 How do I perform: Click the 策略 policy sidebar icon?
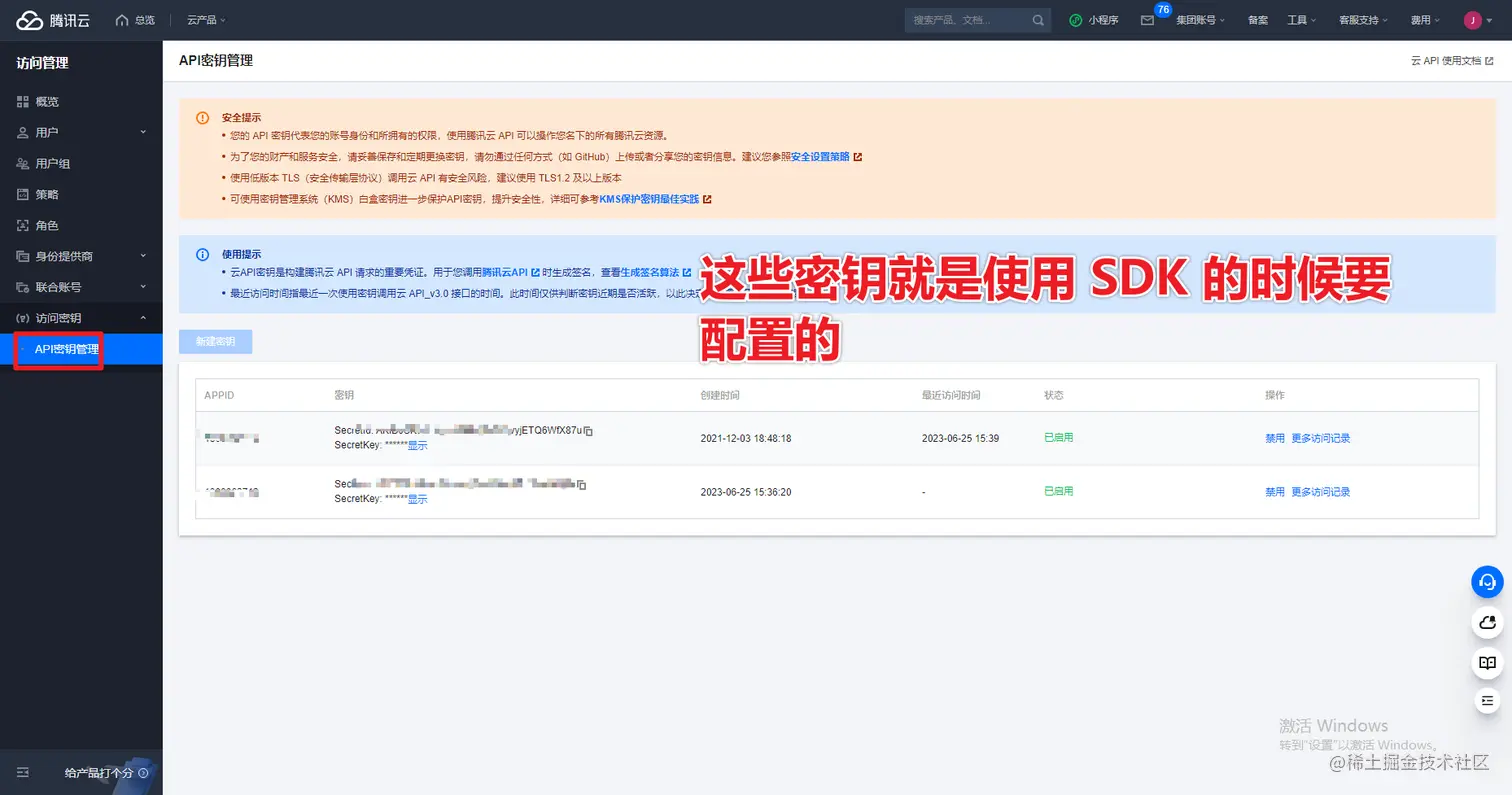(x=23, y=194)
